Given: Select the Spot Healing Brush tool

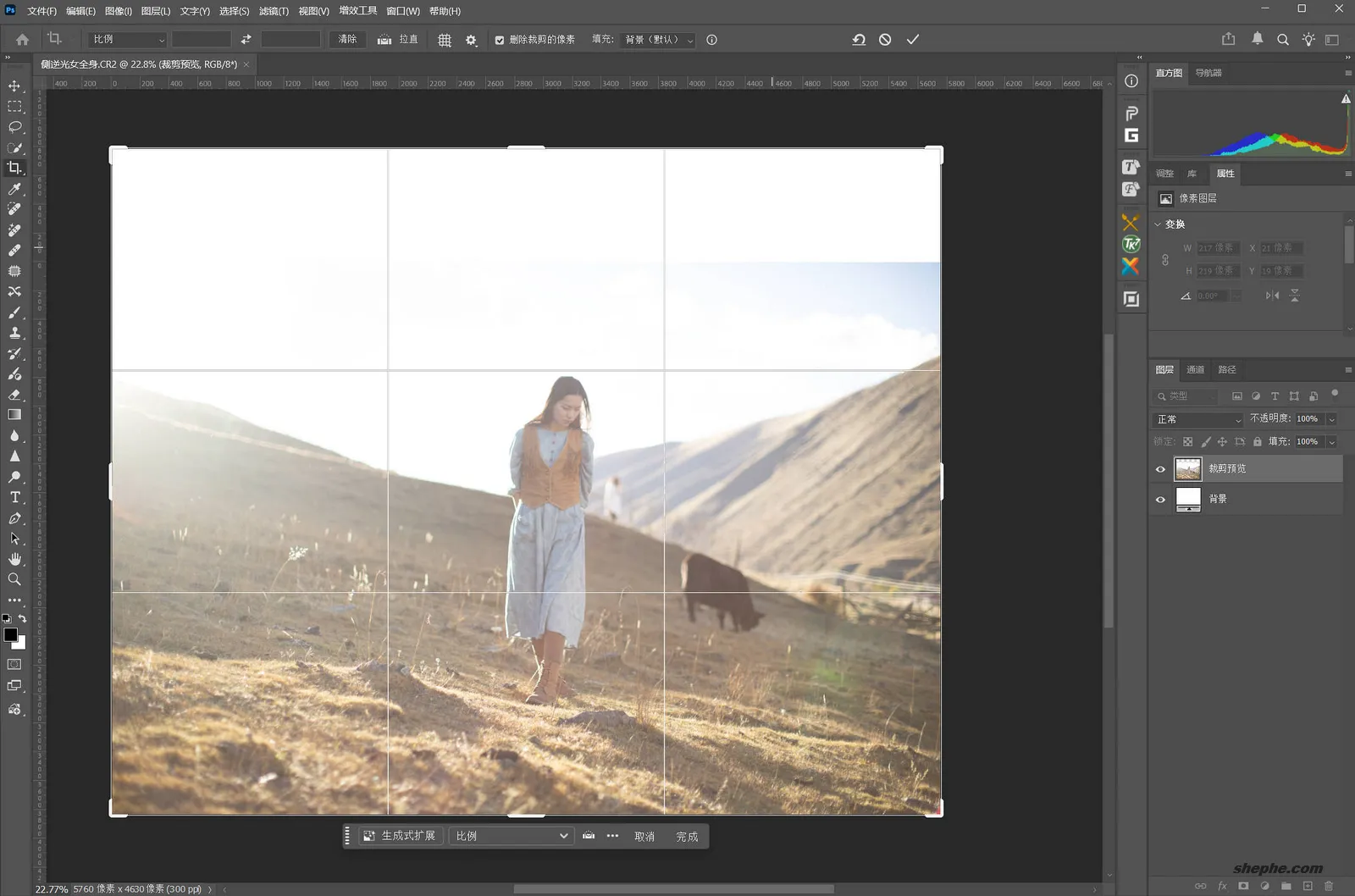Looking at the screenshot, I should (14, 208).
